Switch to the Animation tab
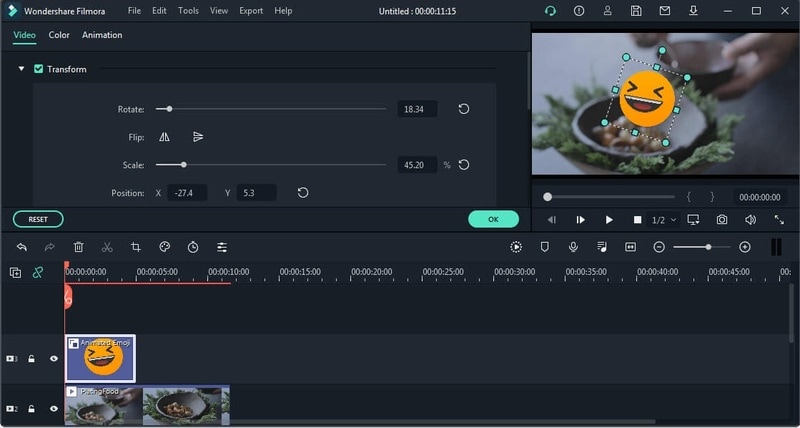The image size is (800, 428). click(102, 35)
